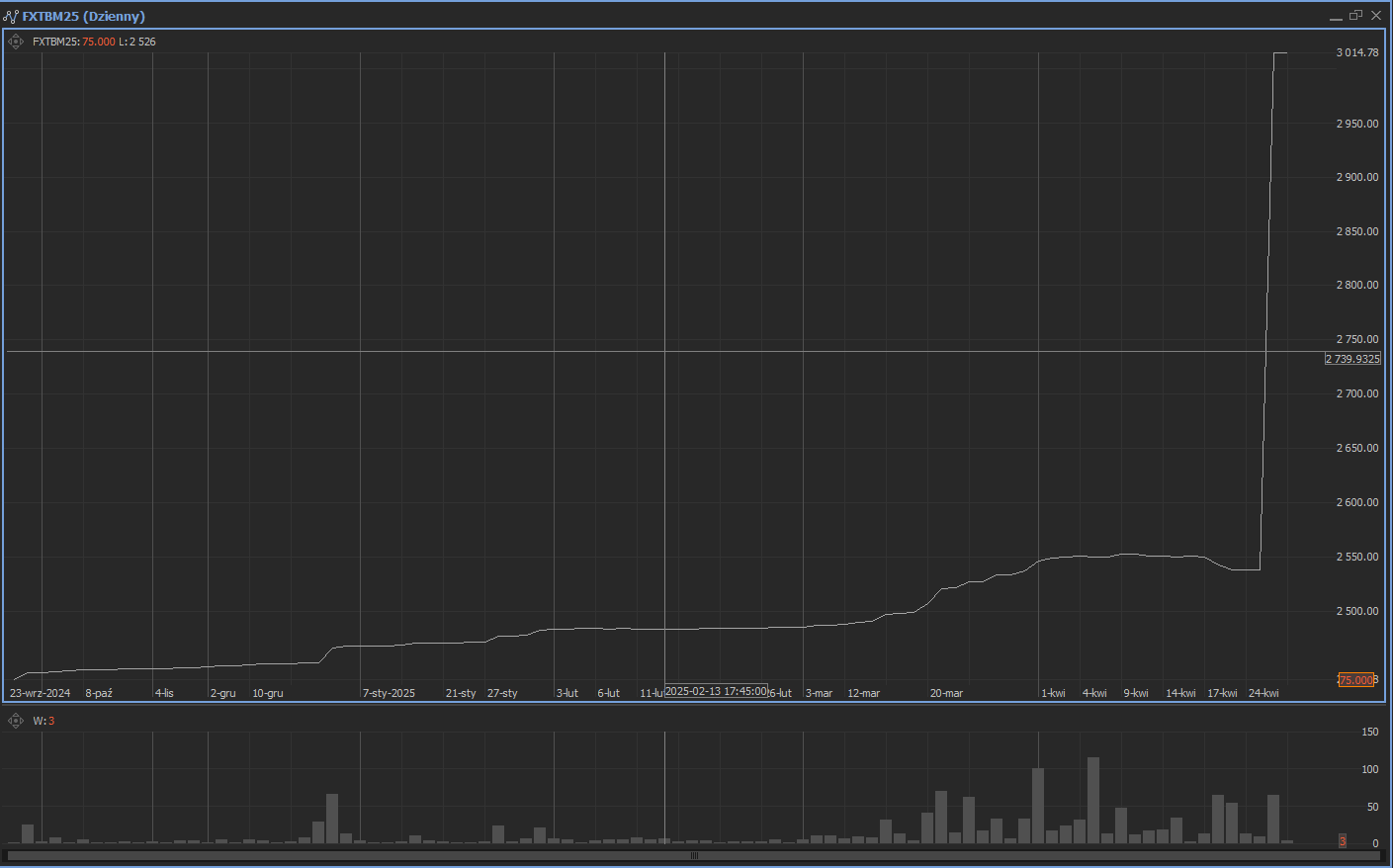This screenshot has height=868, width=1393.
Task: Click the red 3 volume value tag
Action: coord(1343,841)
